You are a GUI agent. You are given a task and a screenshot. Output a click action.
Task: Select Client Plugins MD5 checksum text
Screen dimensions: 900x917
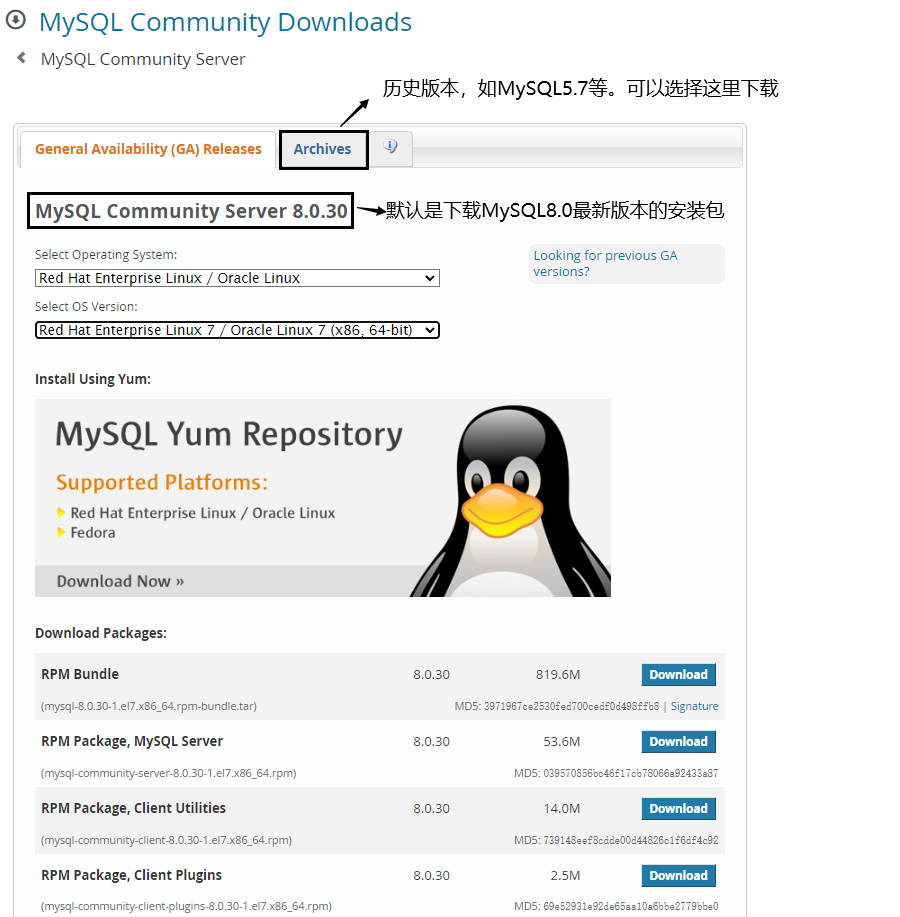(616, 906)
